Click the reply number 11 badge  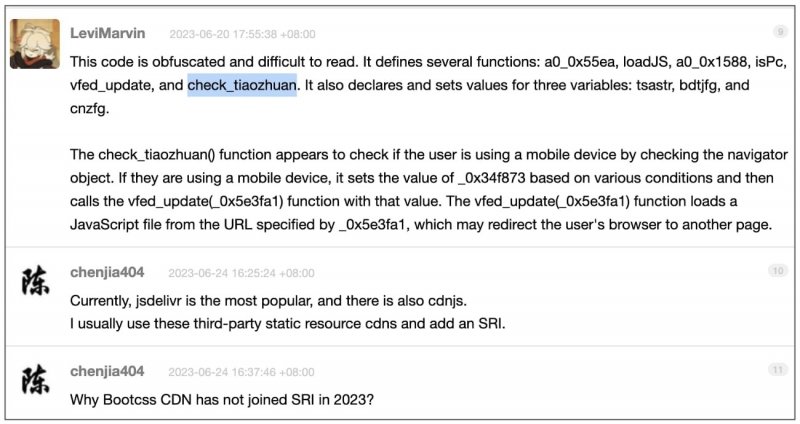779,371
